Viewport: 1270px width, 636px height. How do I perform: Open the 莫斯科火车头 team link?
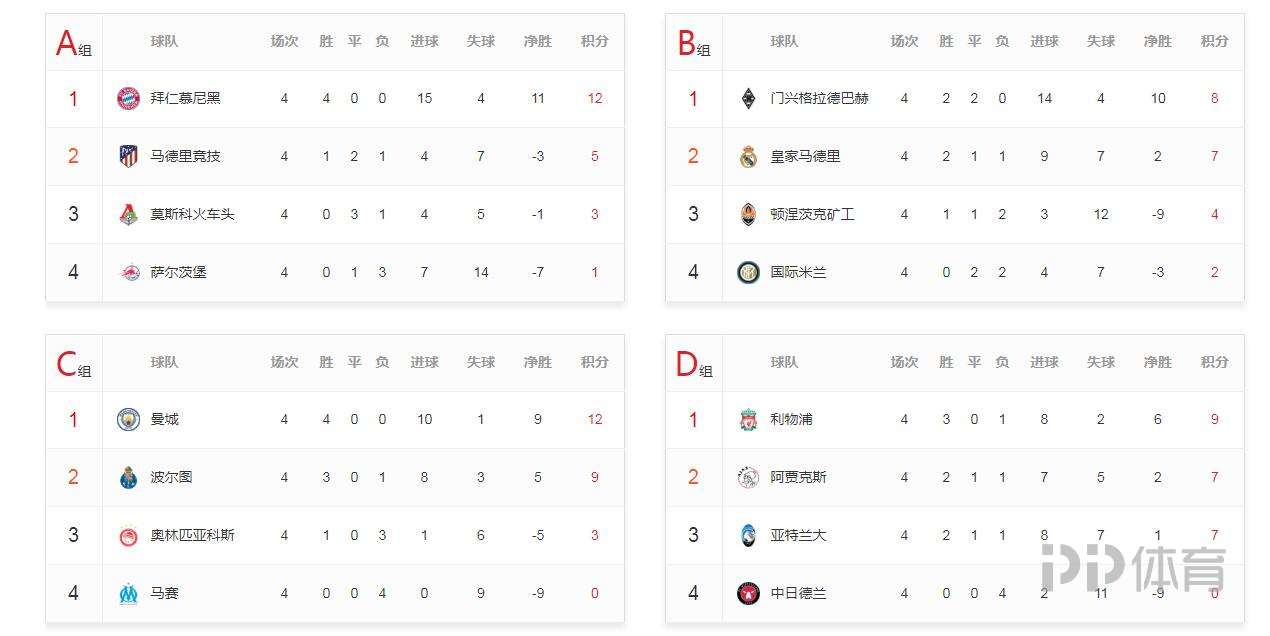point(192,214)
